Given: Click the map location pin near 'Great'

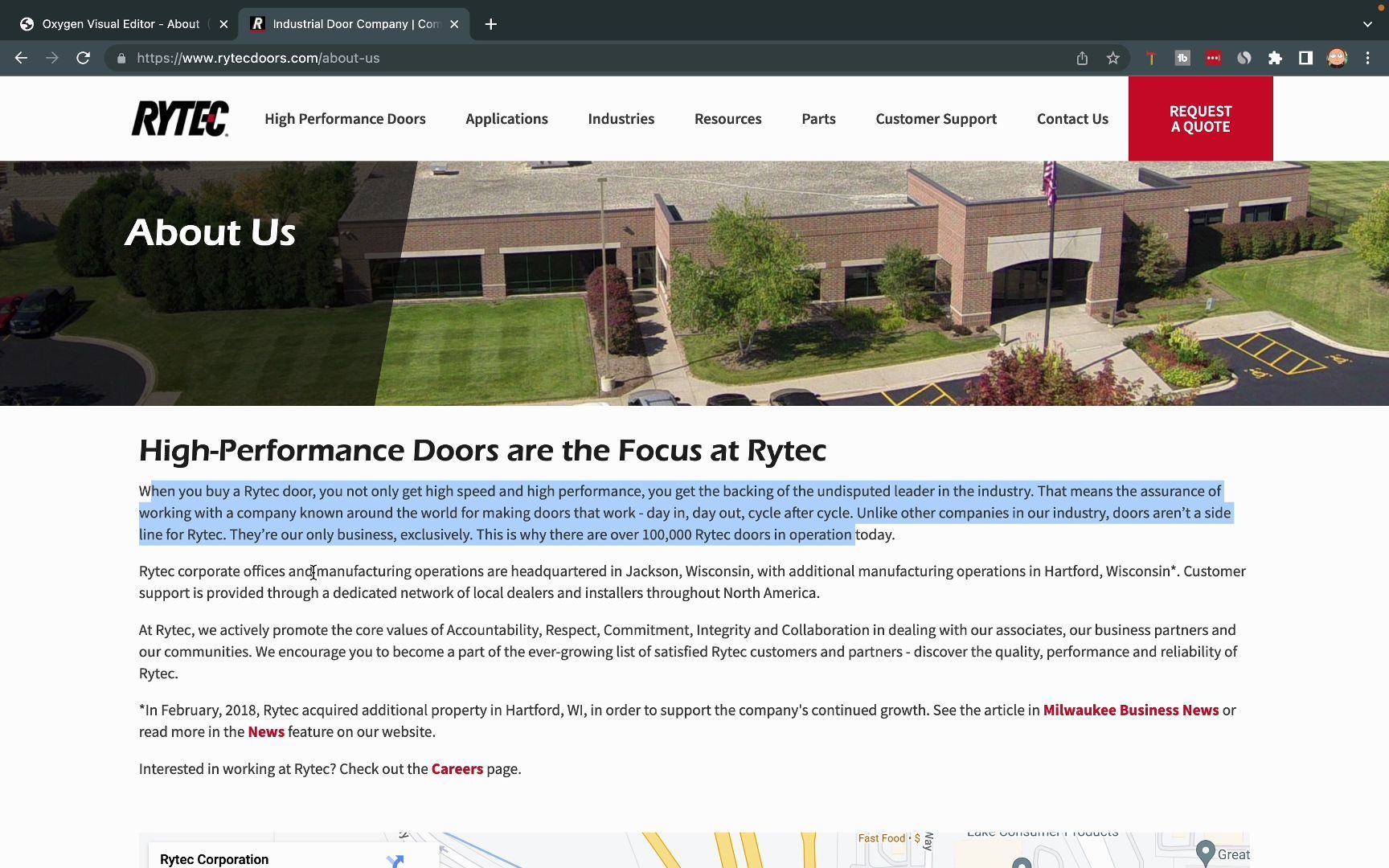Looking at the screenshot, I should tap(1205, 852).
